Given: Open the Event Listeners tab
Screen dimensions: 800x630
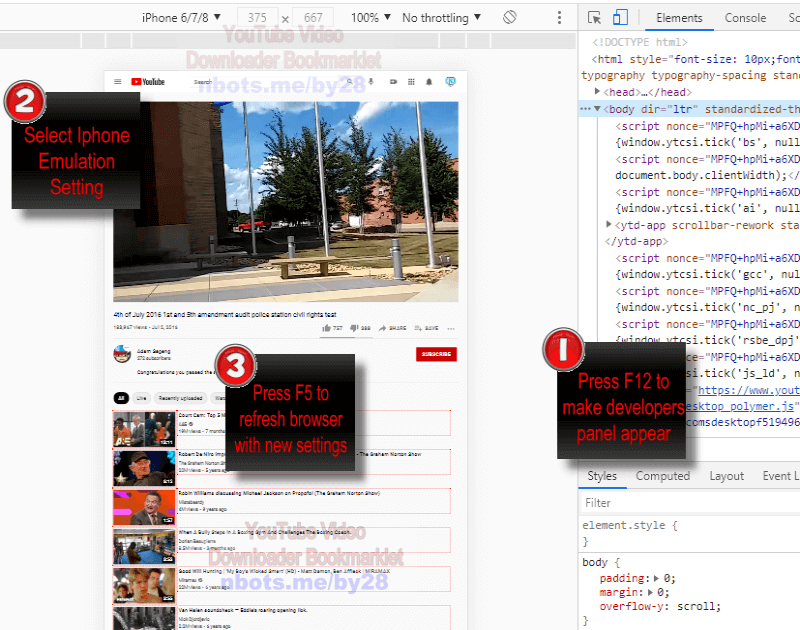Looking at the screenshot, I should 780,476.
